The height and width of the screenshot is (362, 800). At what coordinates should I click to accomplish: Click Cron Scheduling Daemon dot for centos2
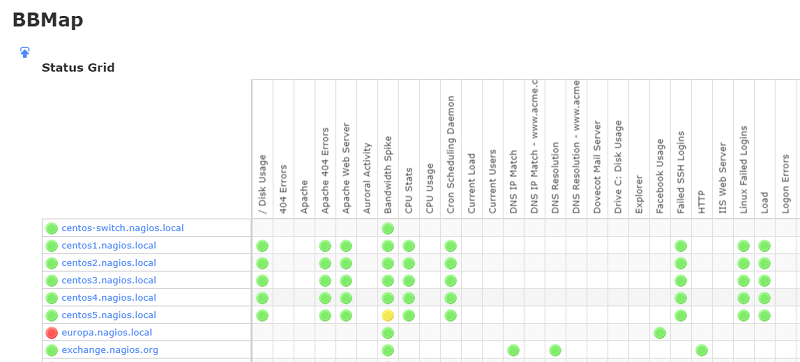pyautogui.click(x=451, y=264)
